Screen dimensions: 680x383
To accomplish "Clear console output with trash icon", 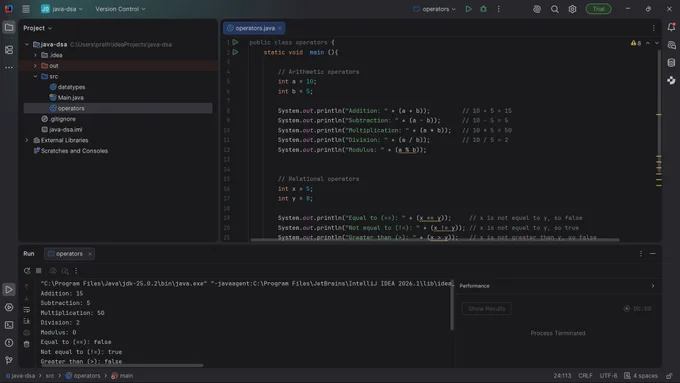I will [x=26, y=344].
